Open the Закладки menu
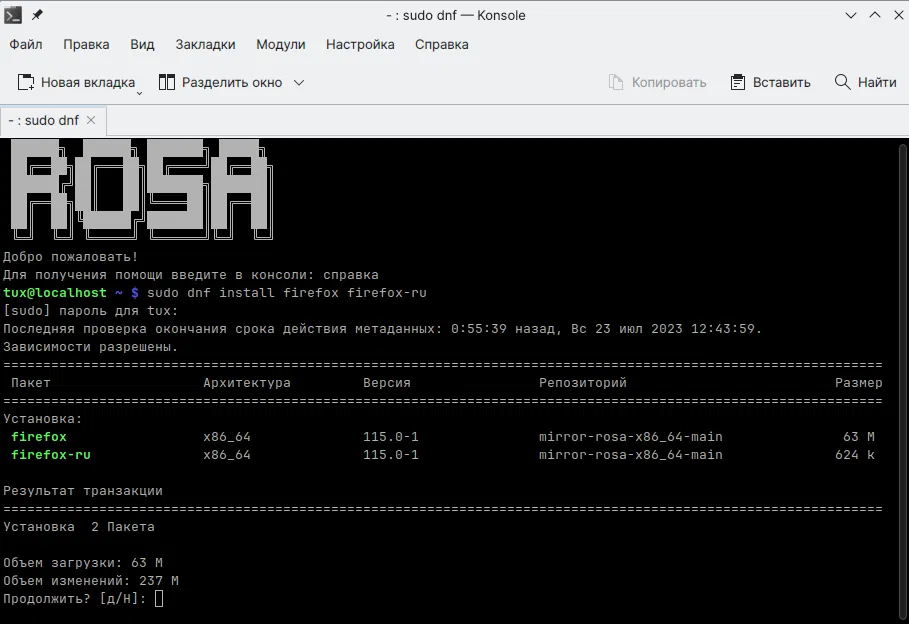This screenshot has height=624, width=909. click(x=205, y=44)
